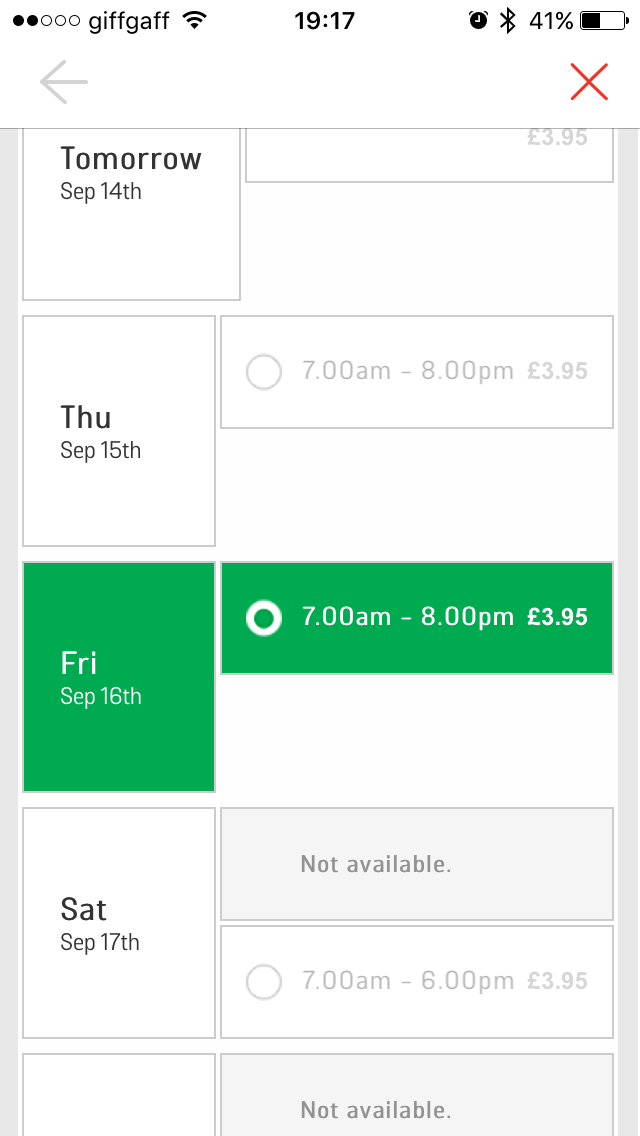This screenshot has width=640, height=1136.
Task: Tap the battery indicator icon
Action: [x=604, y=21]
